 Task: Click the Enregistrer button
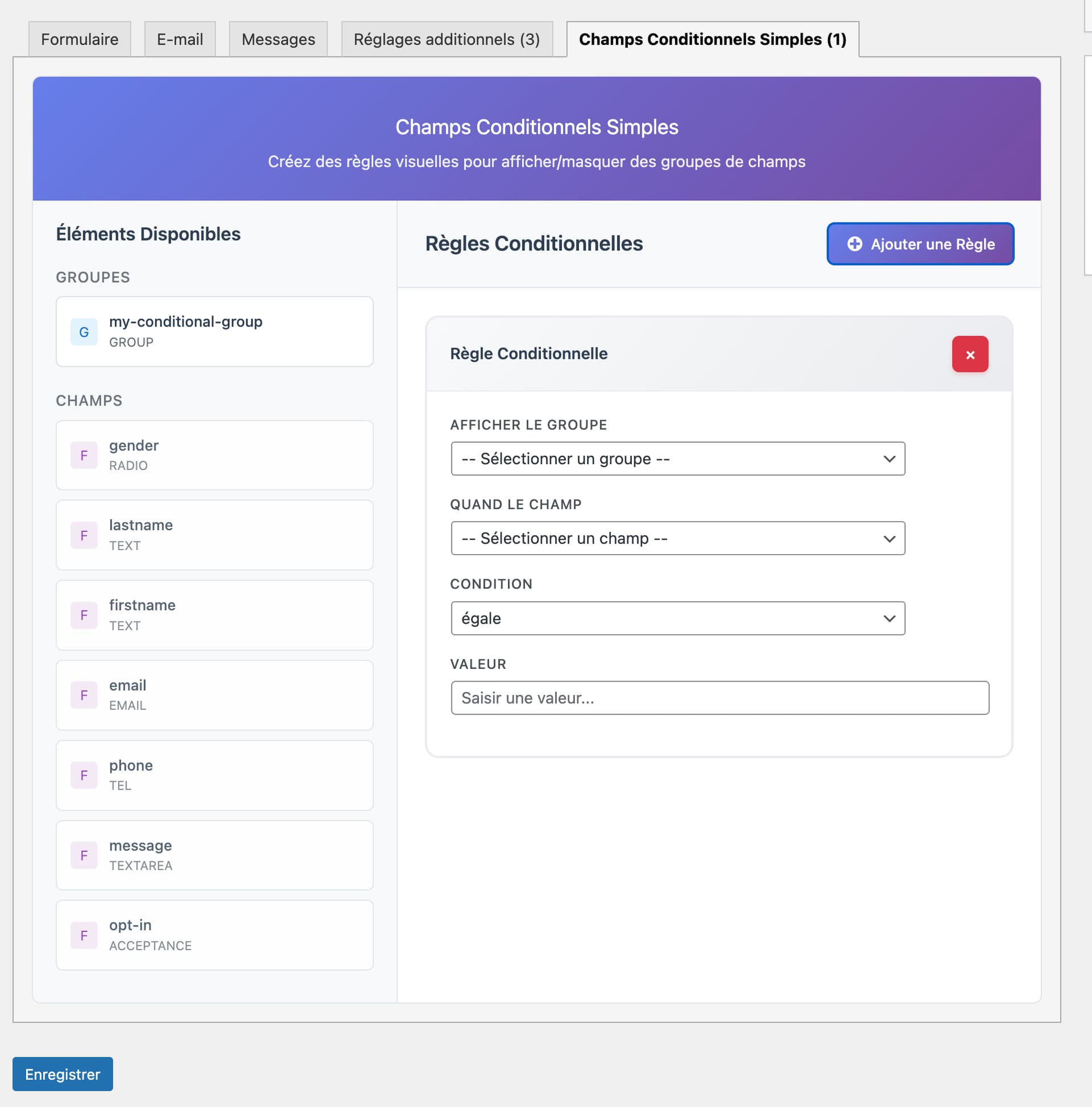pos(63,1074)
